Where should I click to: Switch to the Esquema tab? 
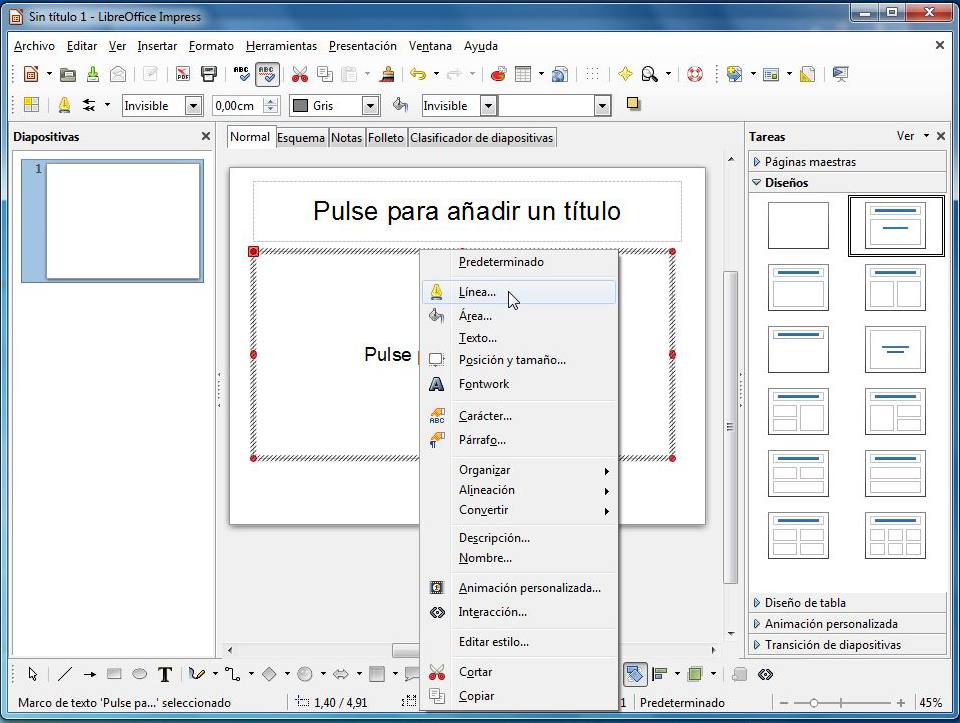click(301, 138)
